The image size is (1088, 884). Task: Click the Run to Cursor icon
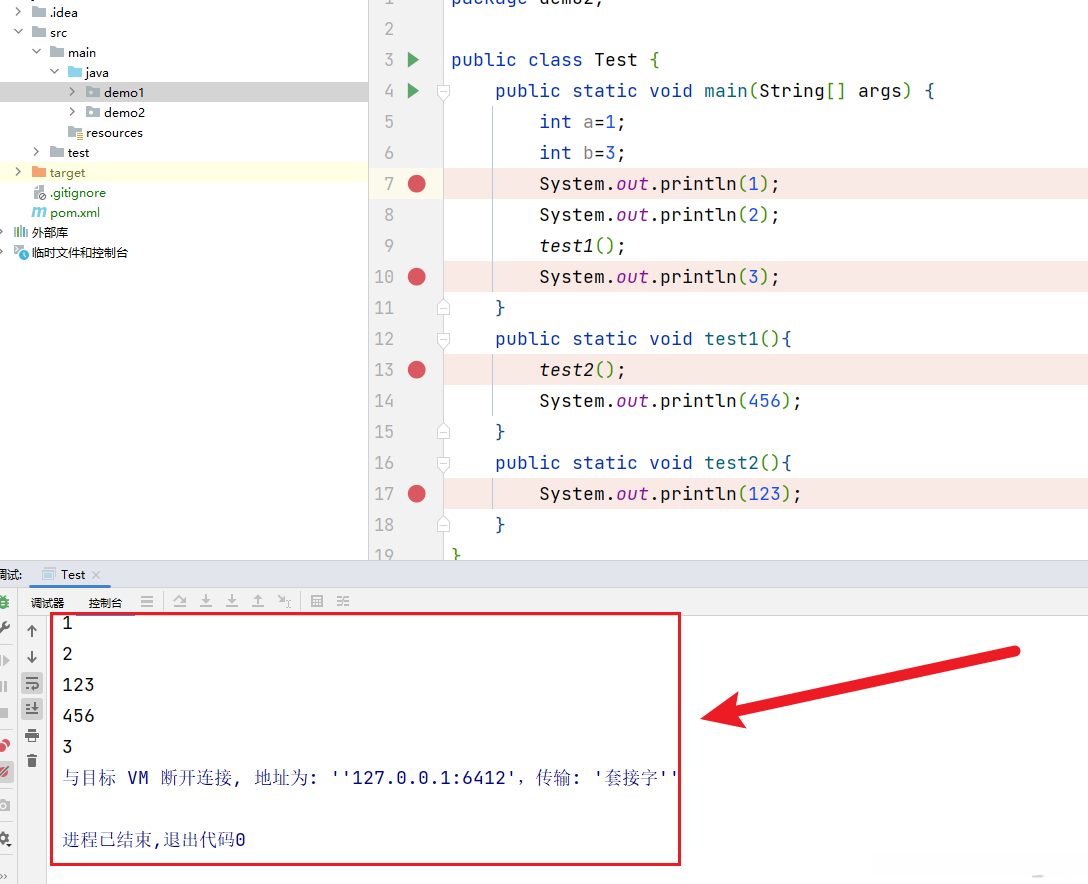click(284, 602)
